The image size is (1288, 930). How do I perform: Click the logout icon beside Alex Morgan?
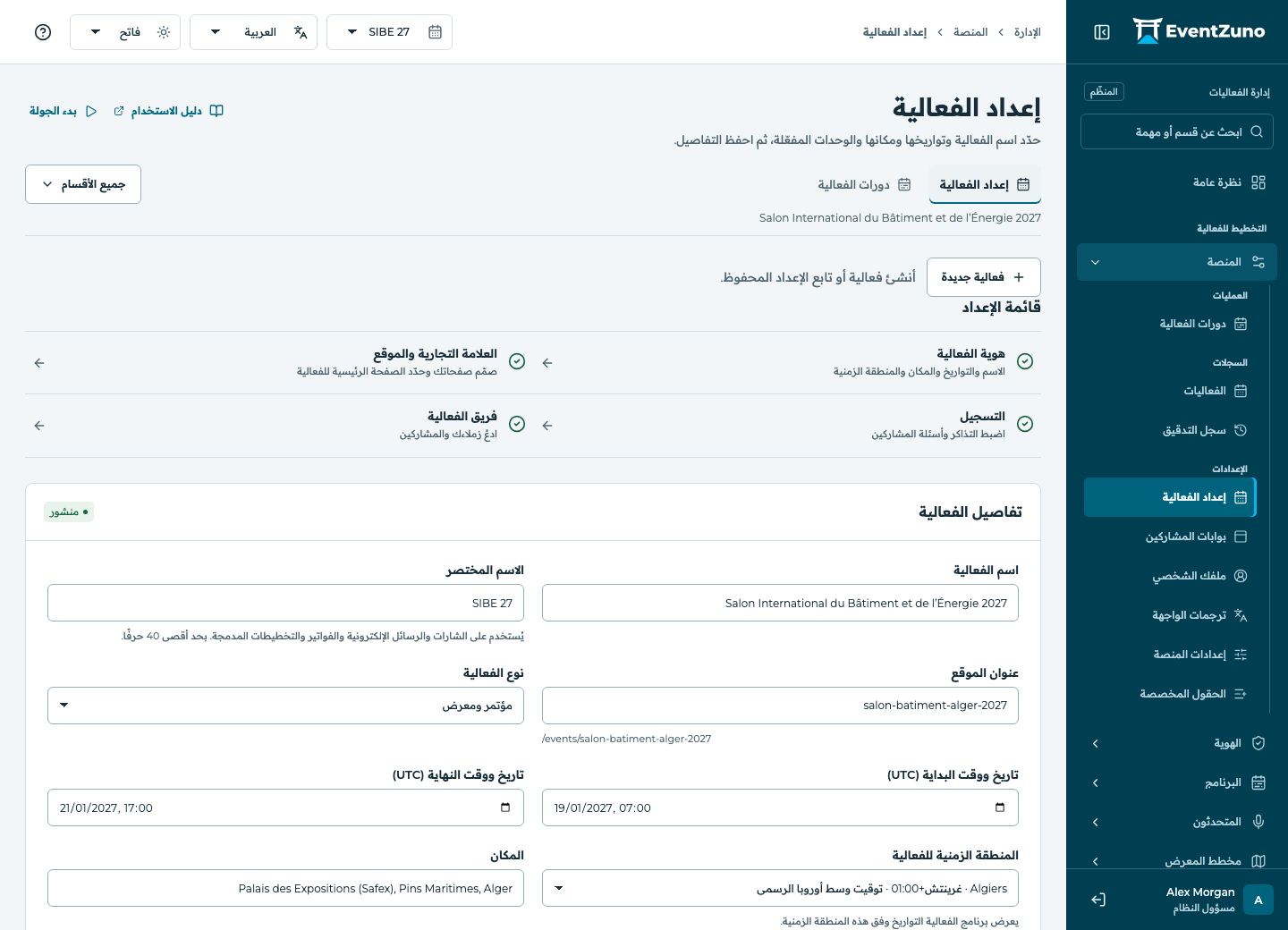[x=1098, y=900]
